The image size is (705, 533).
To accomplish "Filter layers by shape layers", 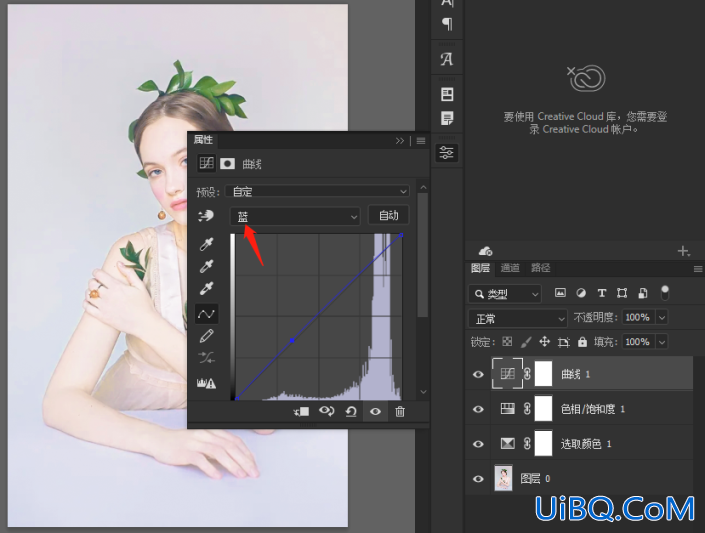I will [622, 293].
